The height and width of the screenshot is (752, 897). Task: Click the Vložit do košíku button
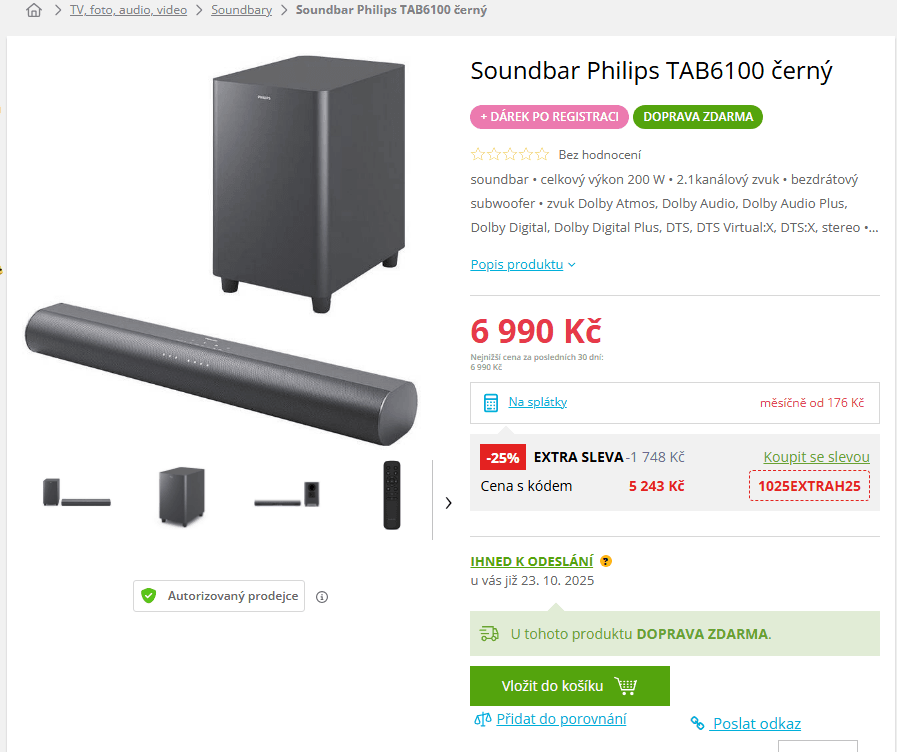point(570,686)
